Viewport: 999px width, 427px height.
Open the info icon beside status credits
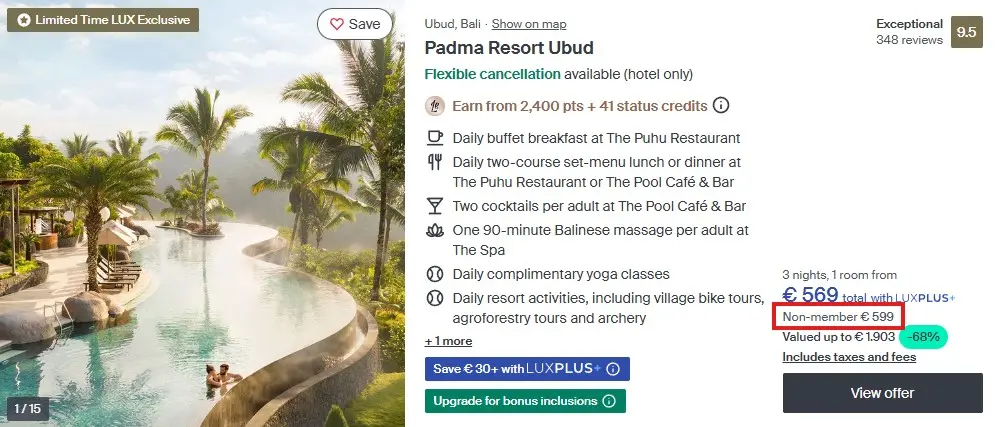[721, 105]
